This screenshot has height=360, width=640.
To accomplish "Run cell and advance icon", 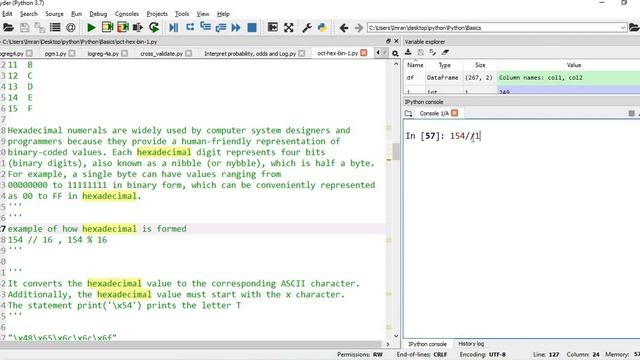I will 123,28.
